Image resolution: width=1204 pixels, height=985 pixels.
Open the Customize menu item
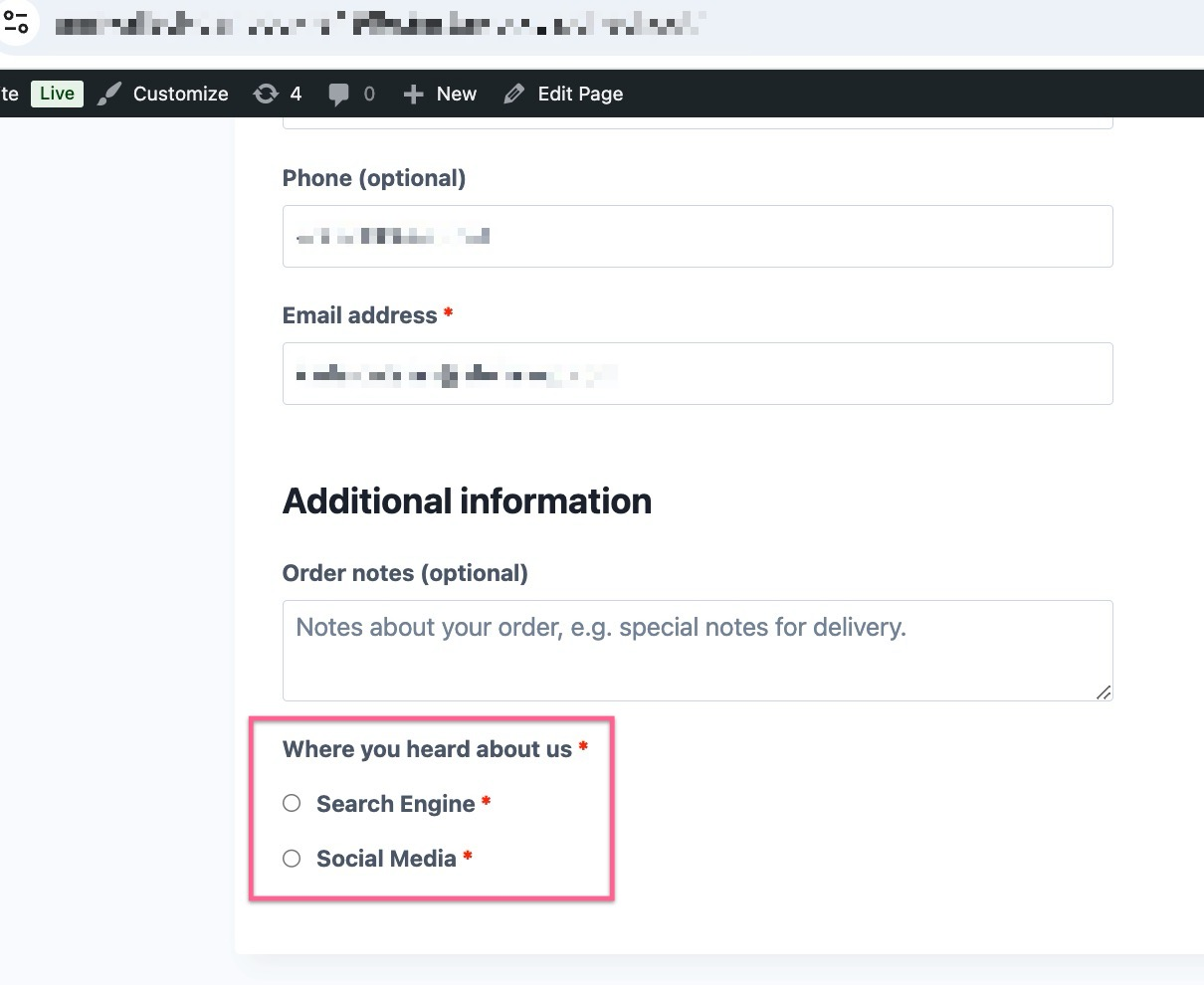[180, 94]
